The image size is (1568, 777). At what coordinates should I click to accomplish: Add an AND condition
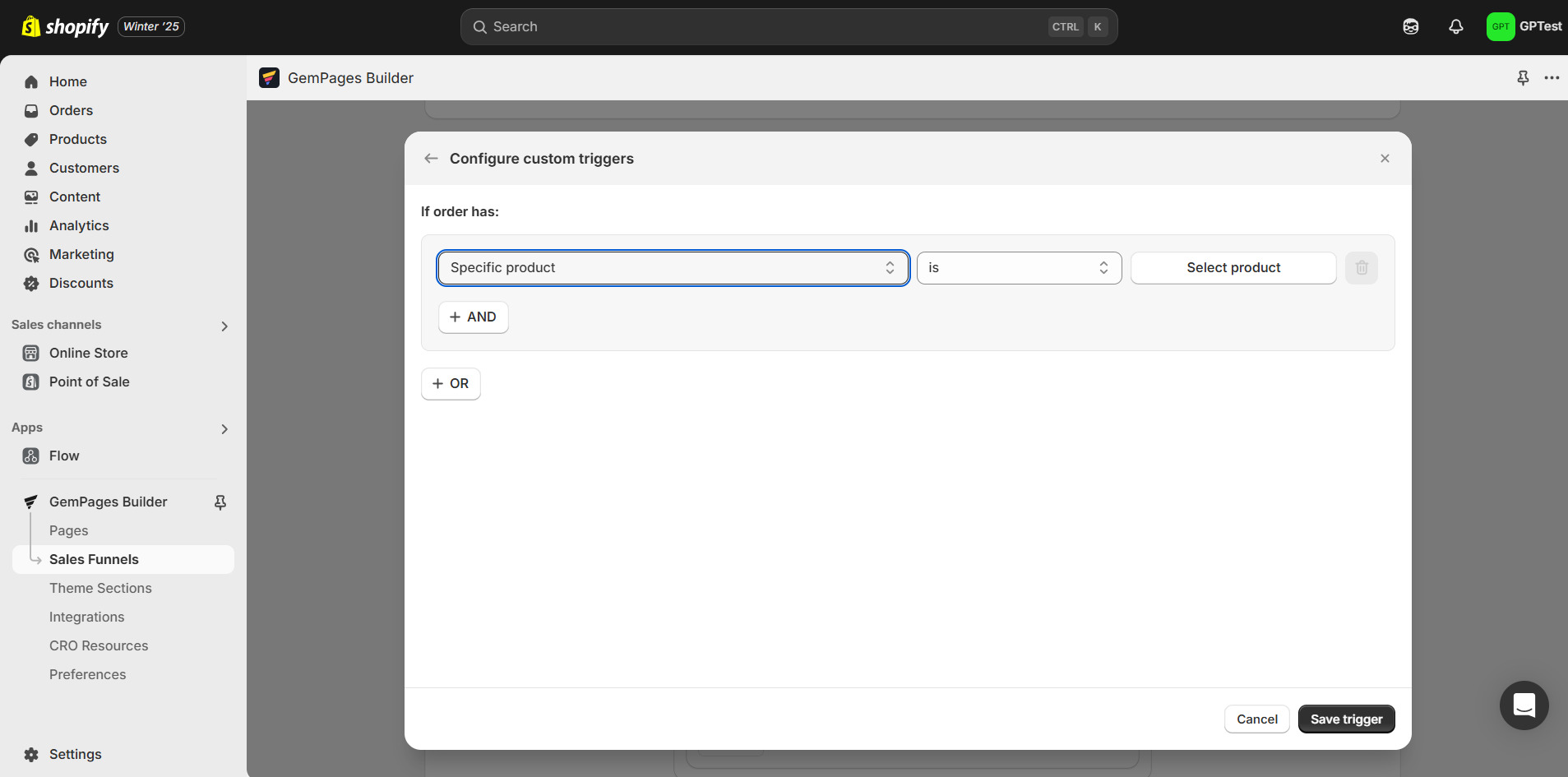point(473,317)
